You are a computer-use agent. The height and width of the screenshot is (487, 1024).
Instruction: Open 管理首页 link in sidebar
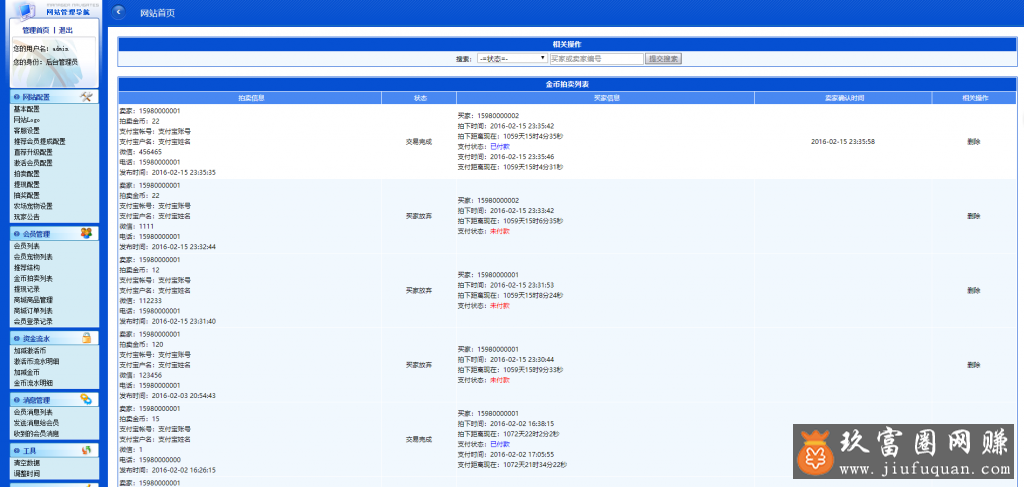tap(36, 30)
